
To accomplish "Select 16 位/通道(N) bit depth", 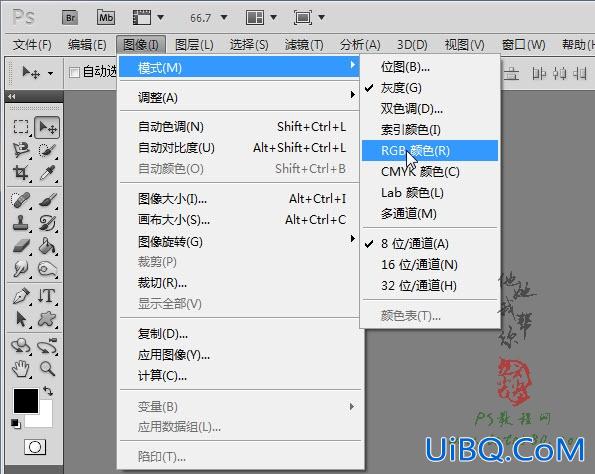I will point(430,265).
